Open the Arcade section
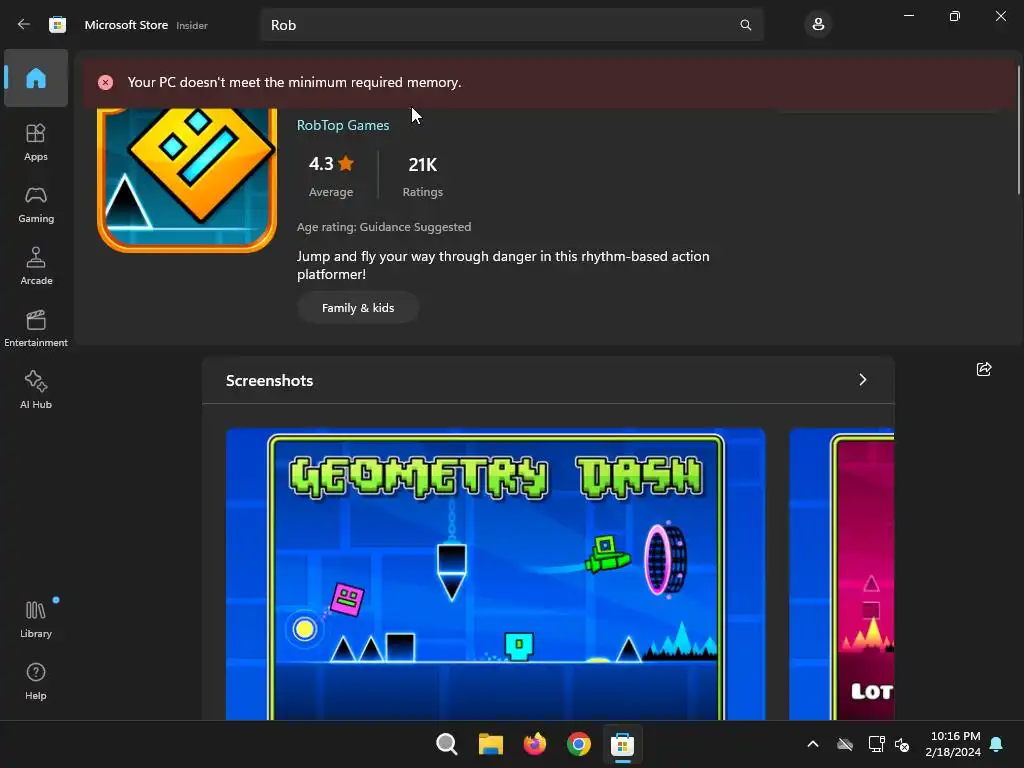The image size is (1024, 768). tap(36, 266)
